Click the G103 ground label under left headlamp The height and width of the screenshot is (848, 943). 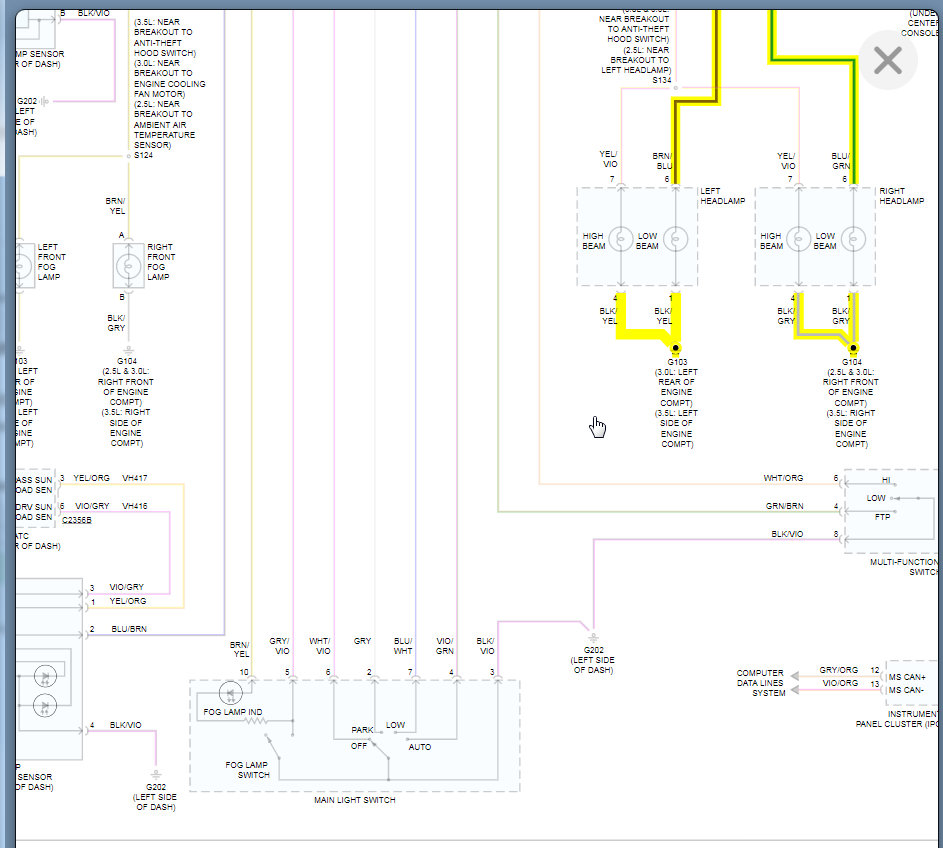pyautogui.click(x=677, y=362)
